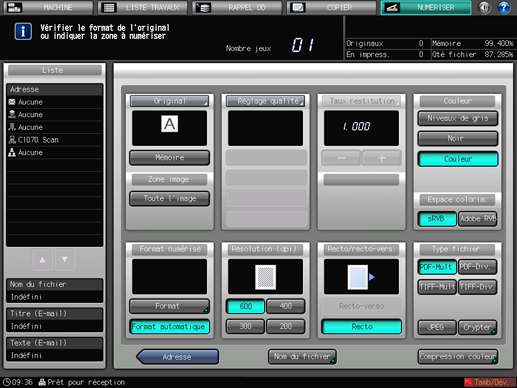Click the COPIER tab icon

tap(297, 7)
